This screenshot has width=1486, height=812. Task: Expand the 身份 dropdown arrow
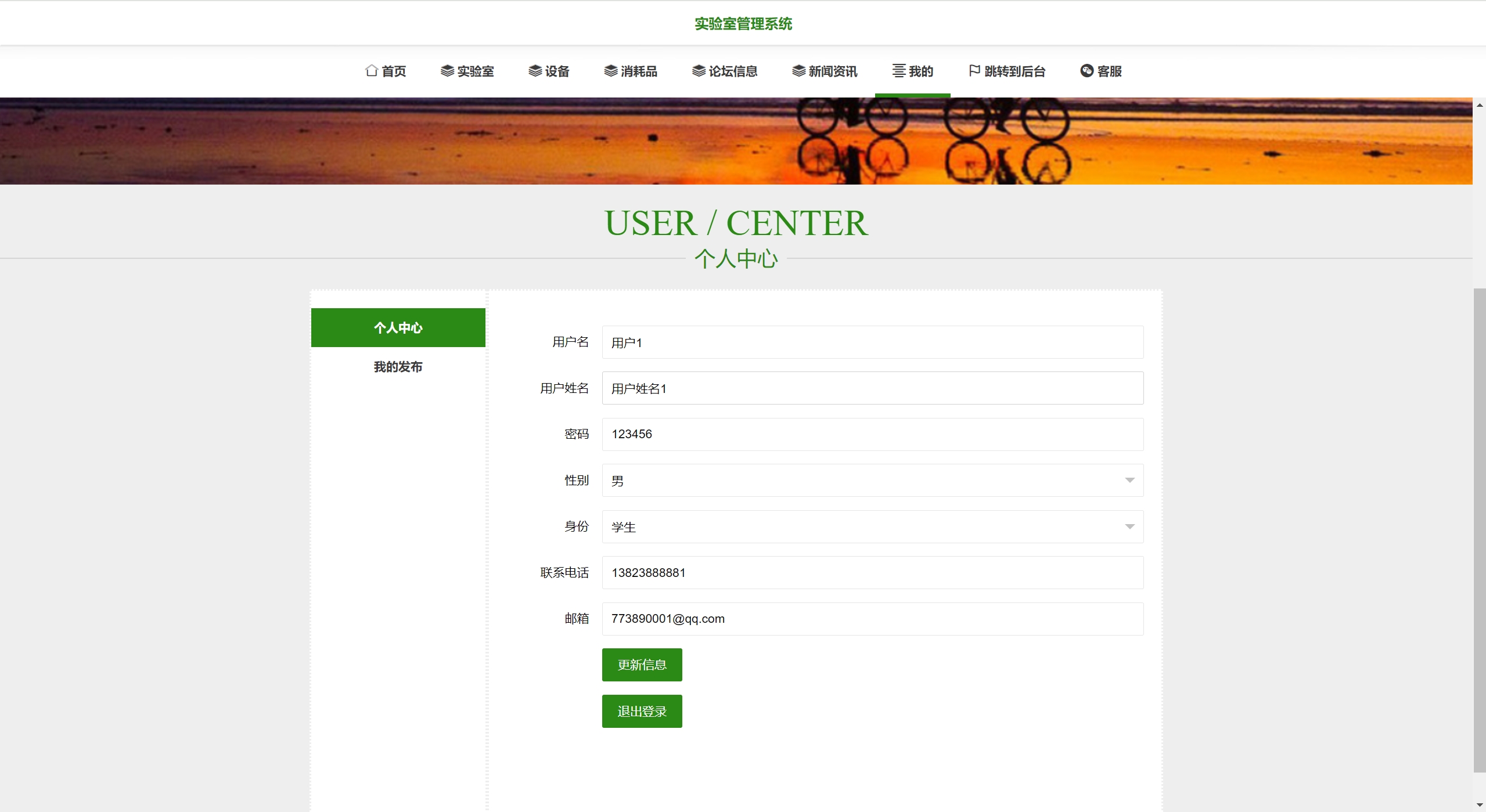point(1129,526)
